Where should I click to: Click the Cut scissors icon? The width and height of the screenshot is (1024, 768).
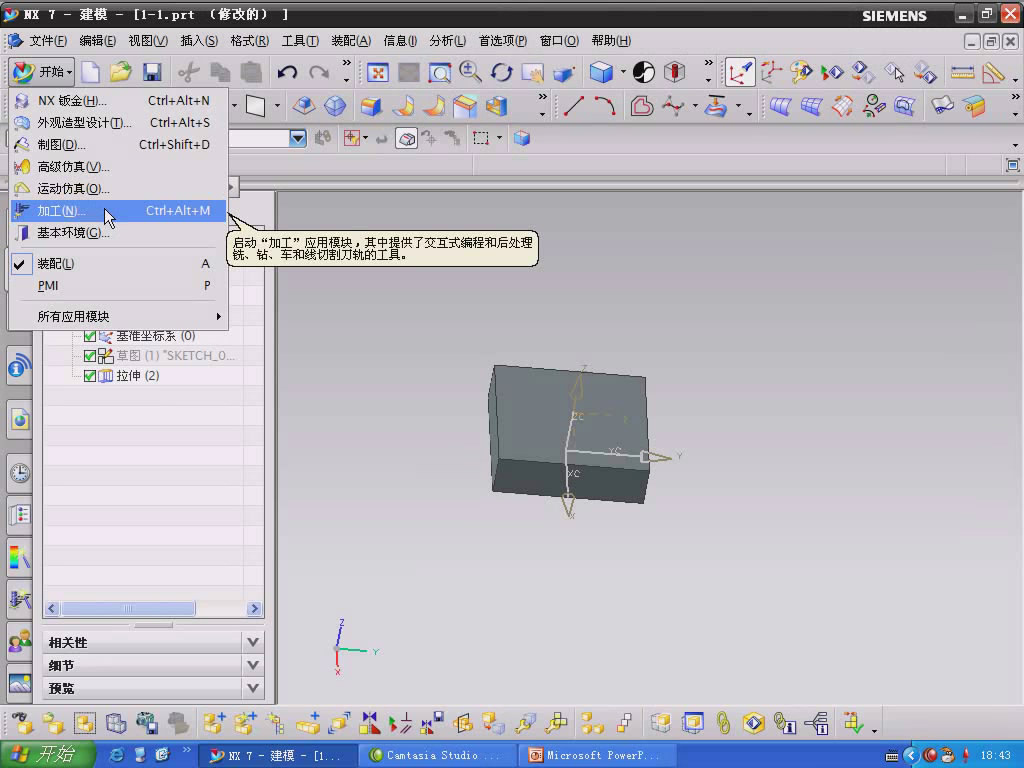pyautogui.click(x=189, y=72)
